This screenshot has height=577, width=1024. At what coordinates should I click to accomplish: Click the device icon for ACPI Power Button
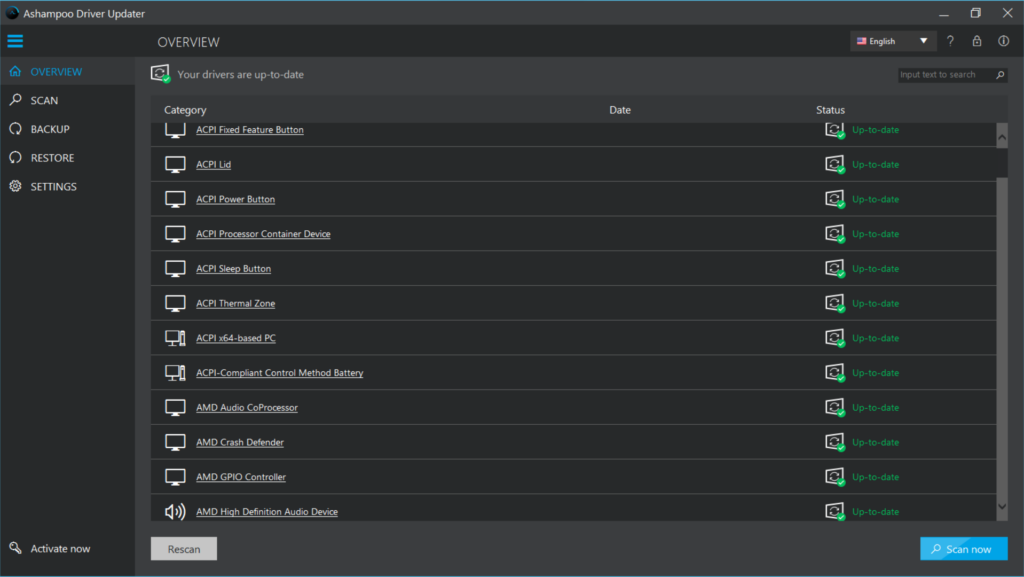pyautogui.click(x=175, y=199)
